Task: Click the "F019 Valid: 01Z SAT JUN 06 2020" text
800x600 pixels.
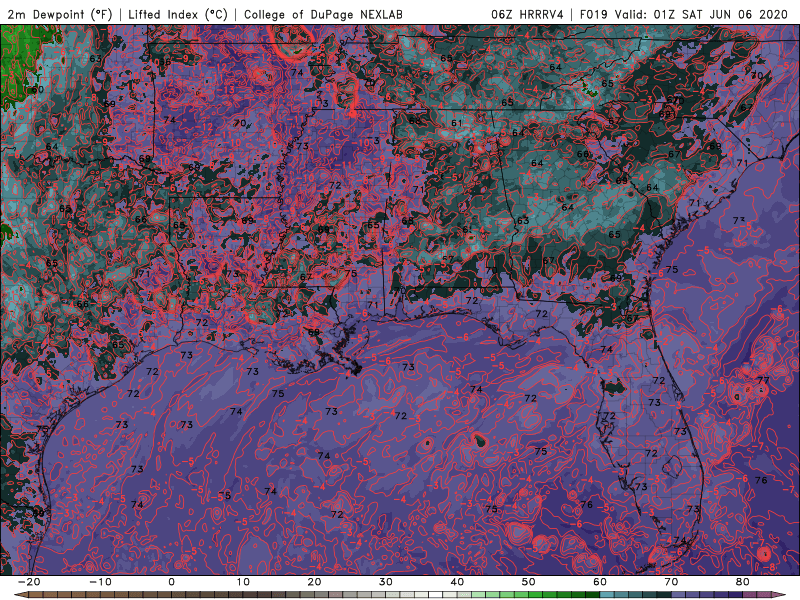Action: 684,15
